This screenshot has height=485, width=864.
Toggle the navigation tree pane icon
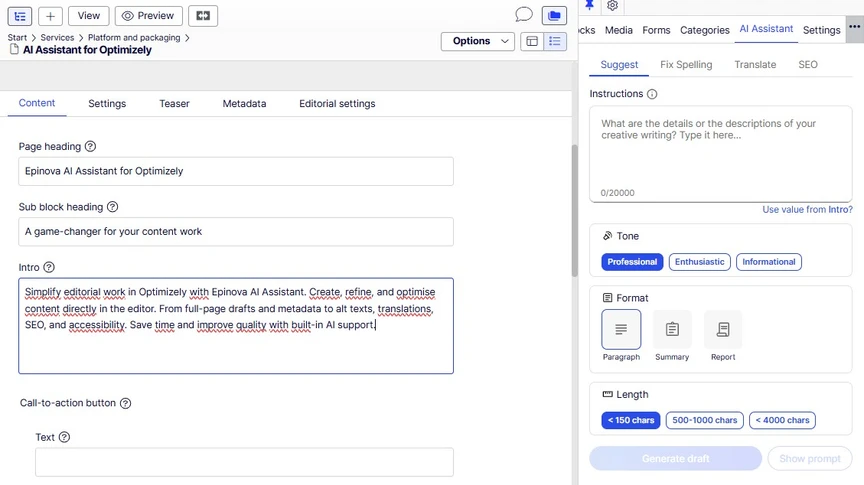(20, 16)
